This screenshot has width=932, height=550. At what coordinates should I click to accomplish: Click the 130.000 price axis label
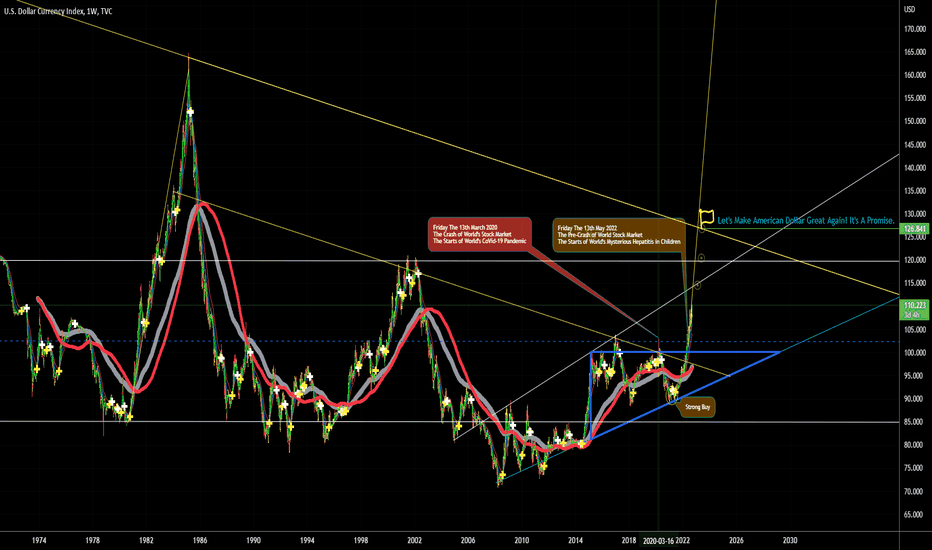point(915,214)
